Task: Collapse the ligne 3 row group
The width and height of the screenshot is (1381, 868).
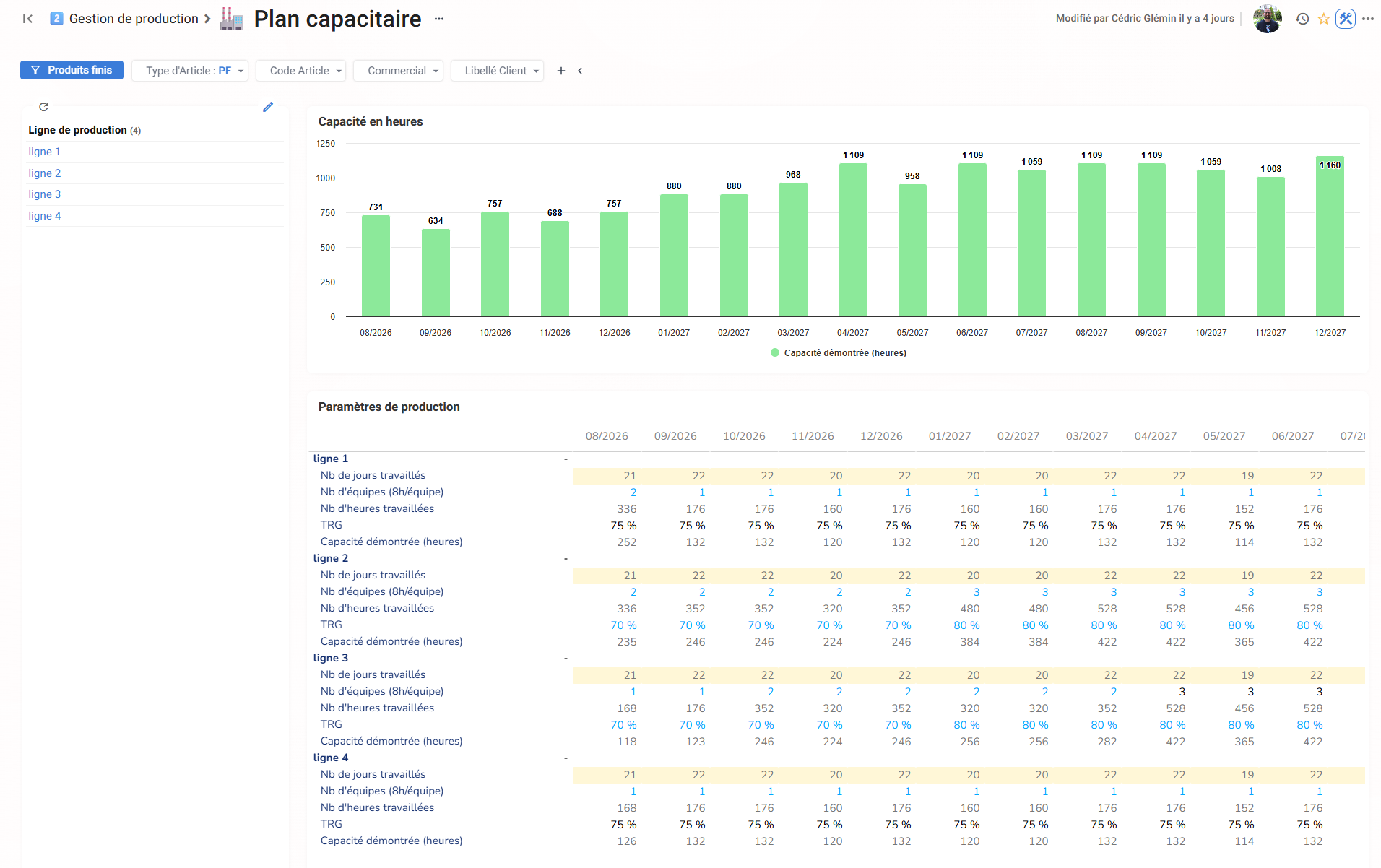Action: pyautogui.click(x=566, y=659)
